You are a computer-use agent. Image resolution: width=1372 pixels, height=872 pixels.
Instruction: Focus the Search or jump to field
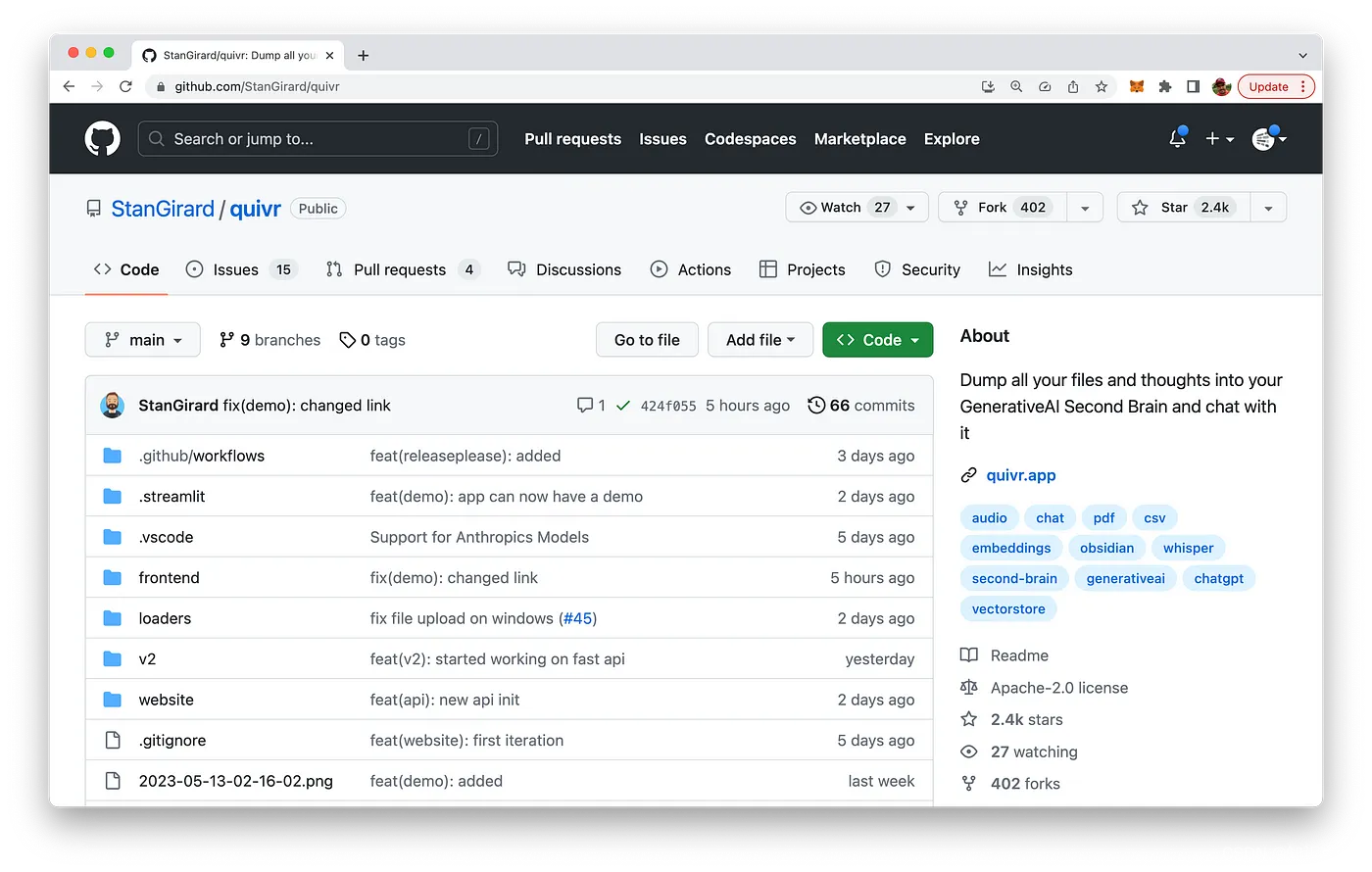pyautogui.click(x=318, y=139)
